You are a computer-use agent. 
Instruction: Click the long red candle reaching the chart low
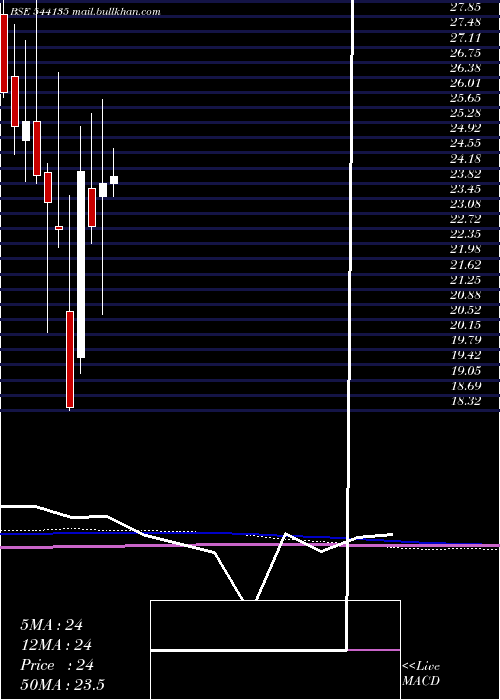tap(70, 359)
